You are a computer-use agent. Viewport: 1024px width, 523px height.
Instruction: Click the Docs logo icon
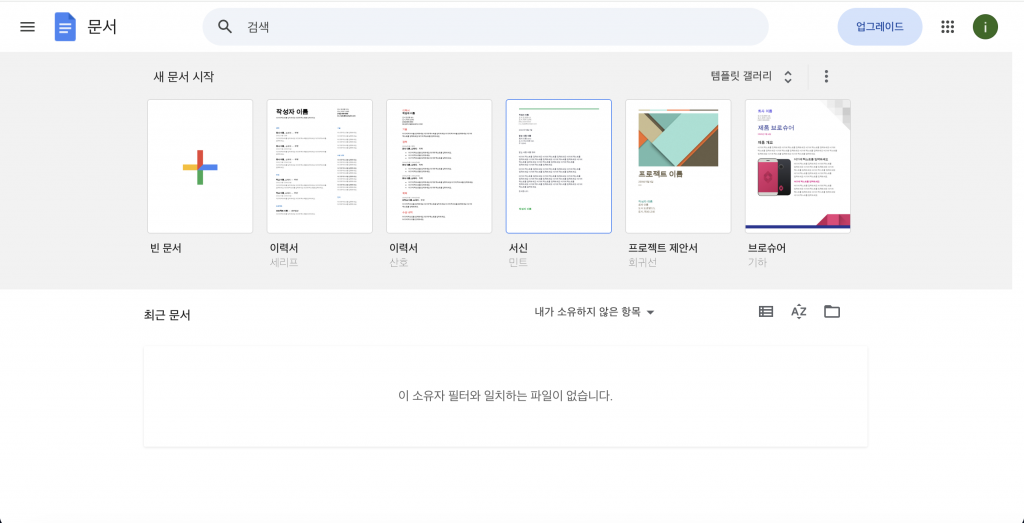click(x=65, y=27)
